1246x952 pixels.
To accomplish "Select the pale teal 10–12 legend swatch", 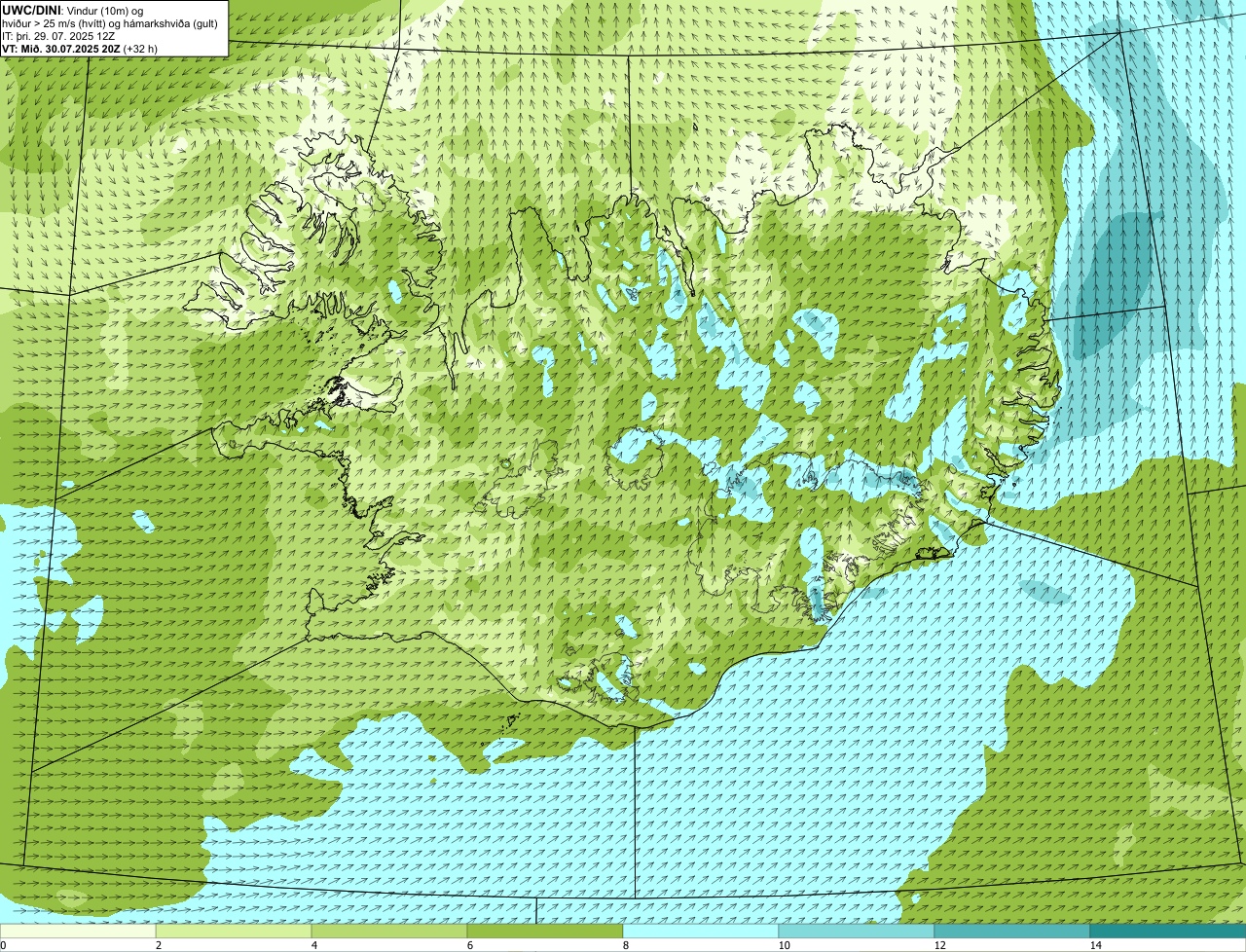I will click(857, 931).
